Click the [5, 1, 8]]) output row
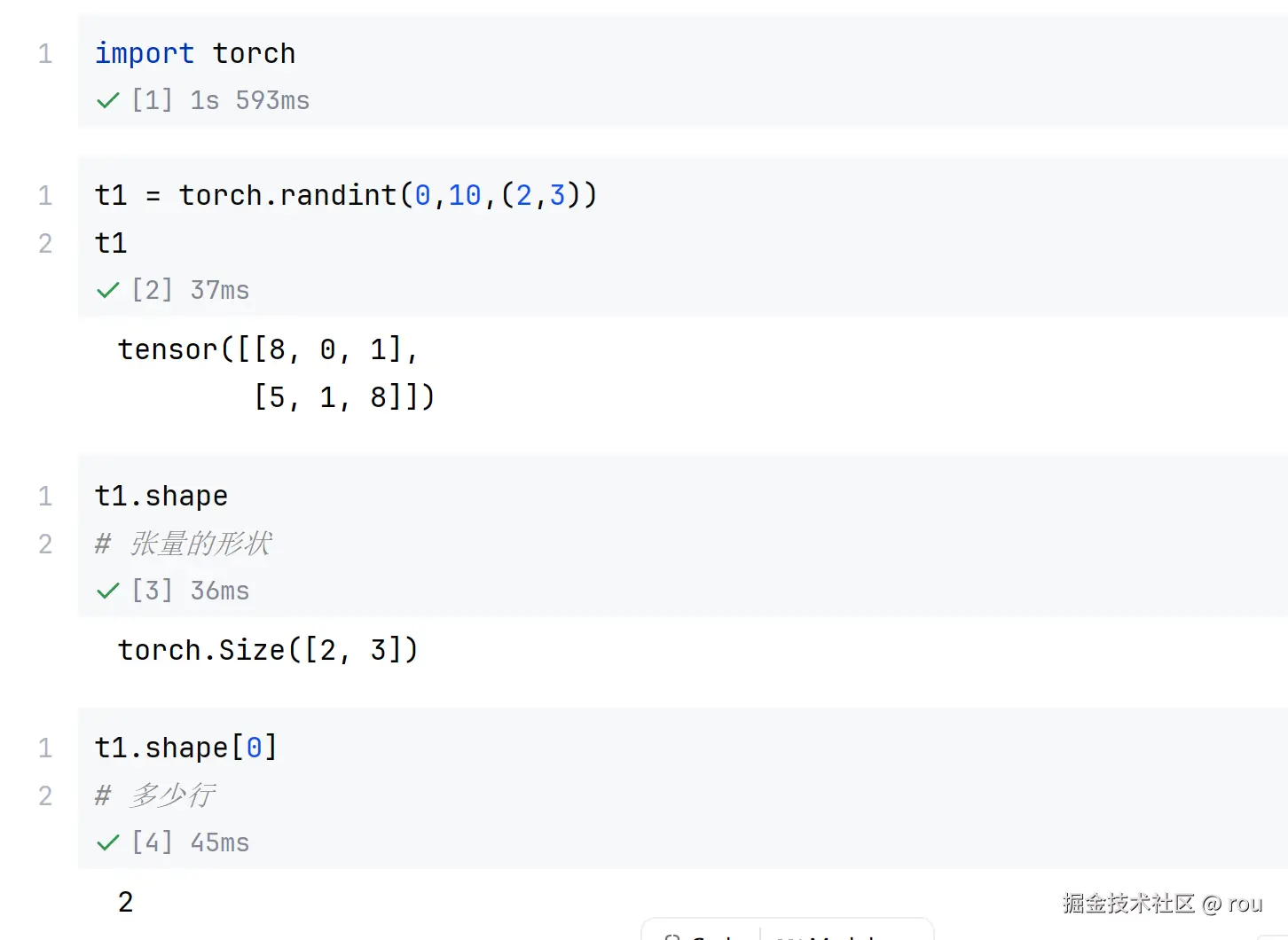 [344, 397]
